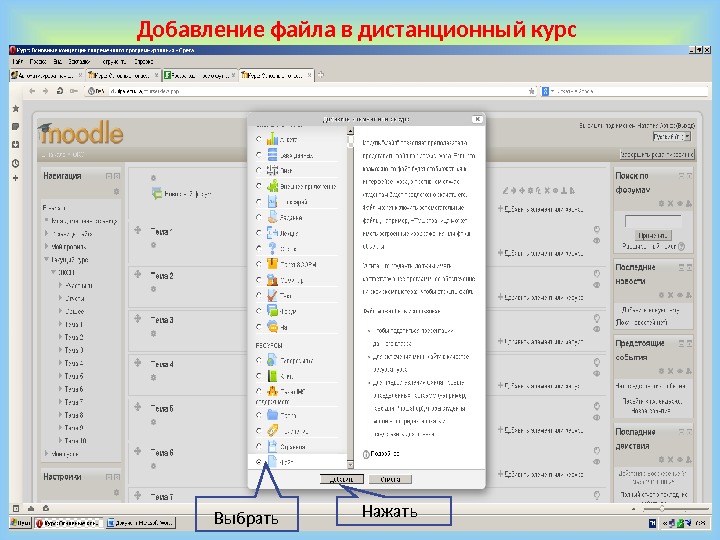
Task: Expand Тема 5 node in Навигация tree
Action: click(61, 376)
